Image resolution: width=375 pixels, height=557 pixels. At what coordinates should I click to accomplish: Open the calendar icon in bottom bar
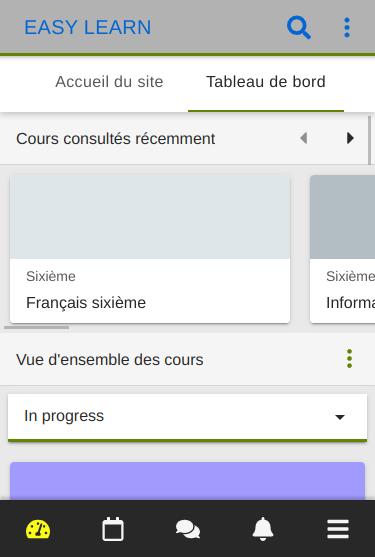(x=113, y=529)
